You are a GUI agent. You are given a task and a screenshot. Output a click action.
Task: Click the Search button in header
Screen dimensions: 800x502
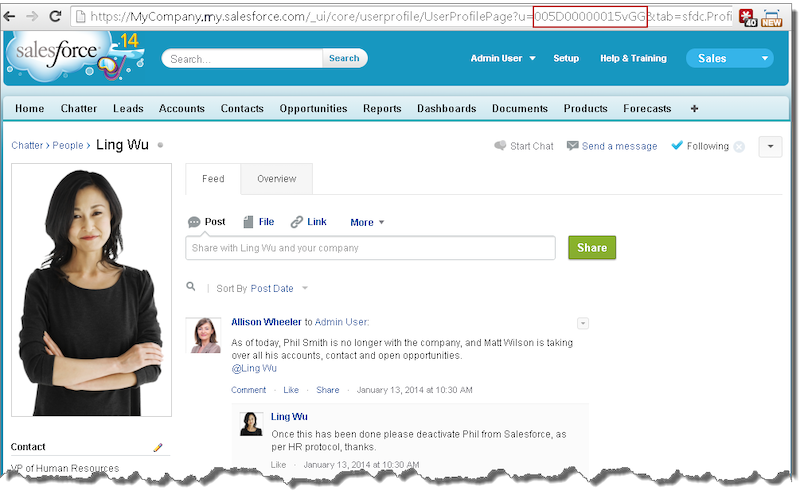344,58
